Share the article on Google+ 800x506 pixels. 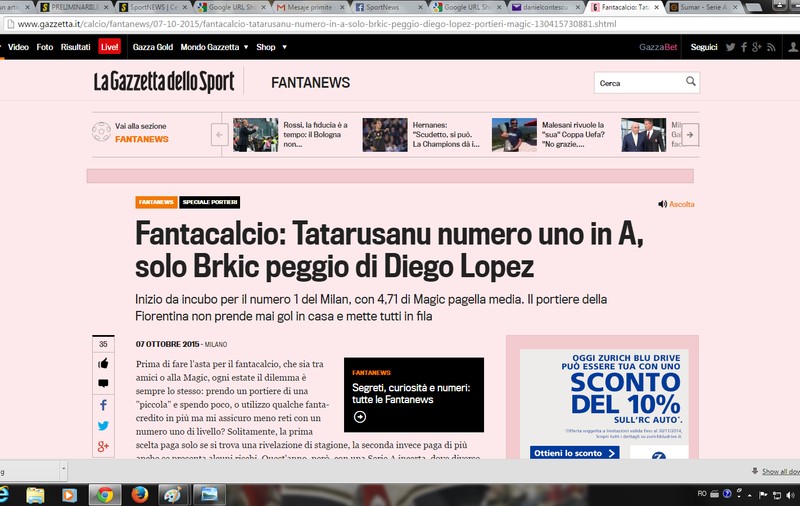(x=103, y=446)
